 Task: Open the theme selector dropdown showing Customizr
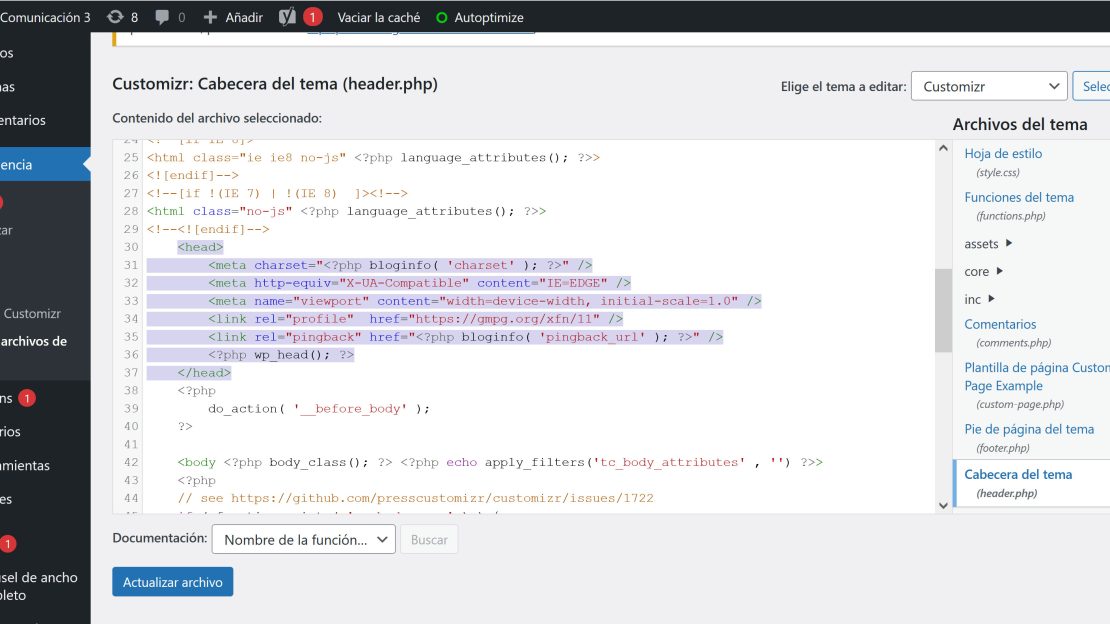(989, 86)
